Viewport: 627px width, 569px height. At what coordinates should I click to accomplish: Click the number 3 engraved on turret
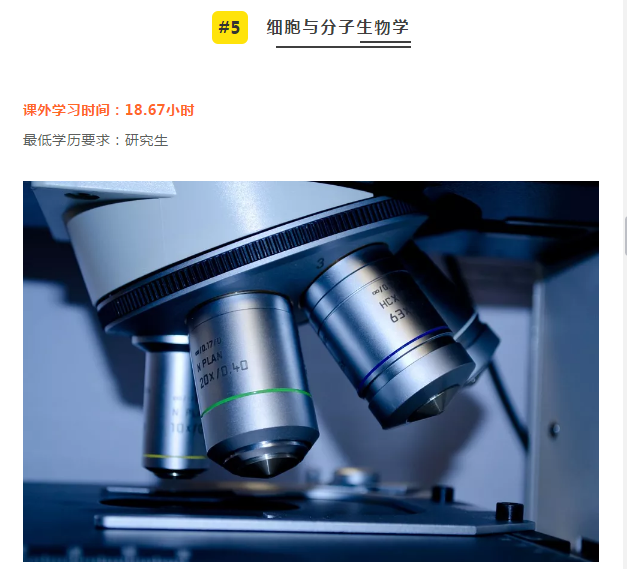[320, 263]
